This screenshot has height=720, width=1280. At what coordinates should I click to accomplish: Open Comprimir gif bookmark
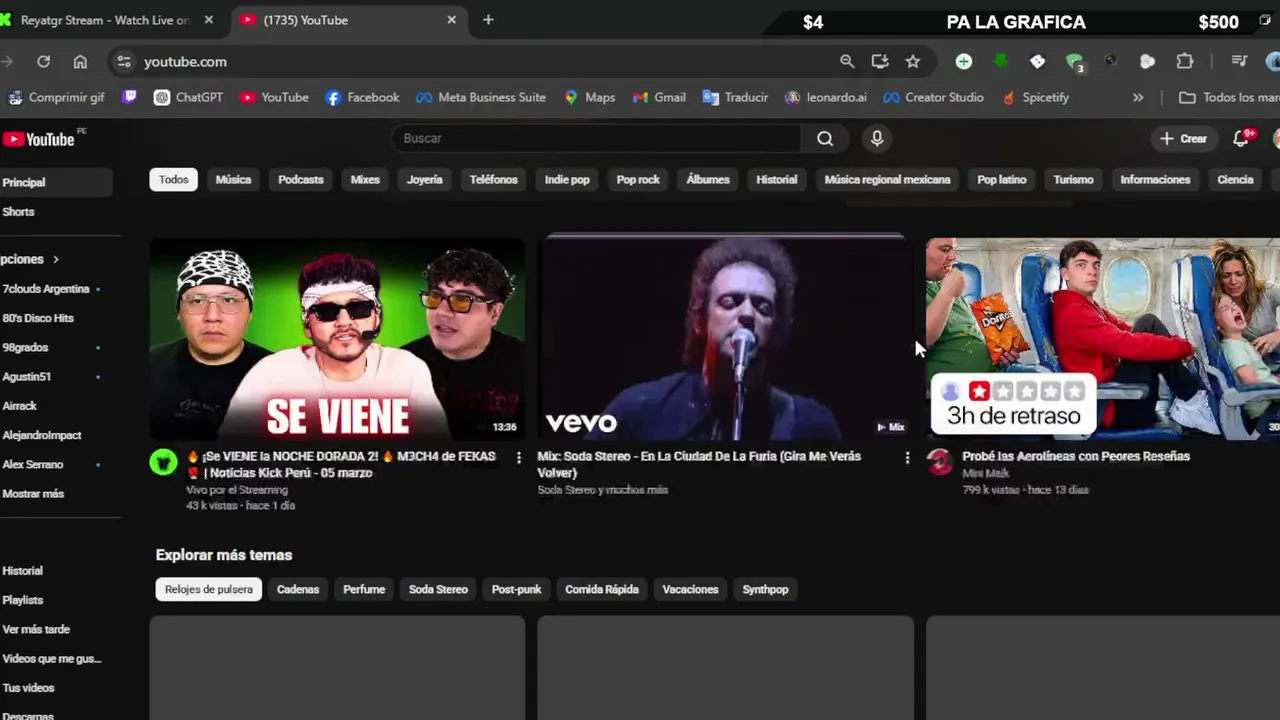coord(56,98)
